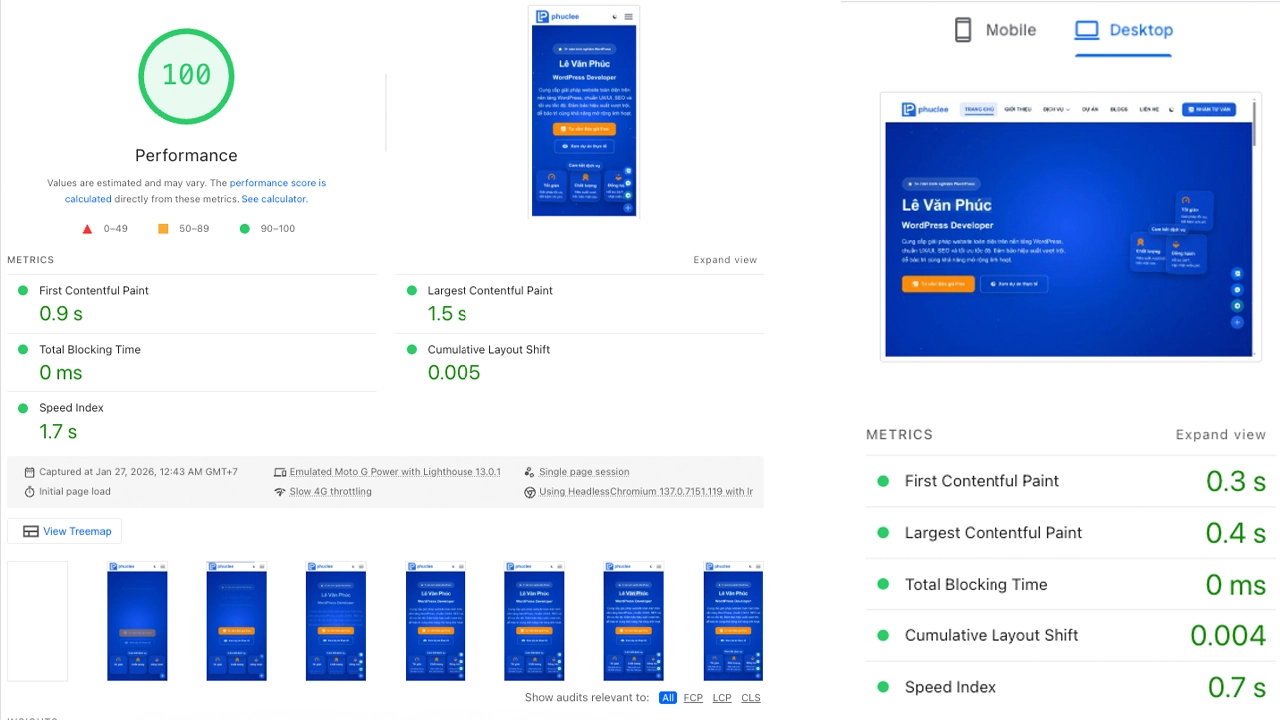Click the device icon beside Emulated Moto G Power
This screenshot has width=1280, height=720.
pos(282,471)
